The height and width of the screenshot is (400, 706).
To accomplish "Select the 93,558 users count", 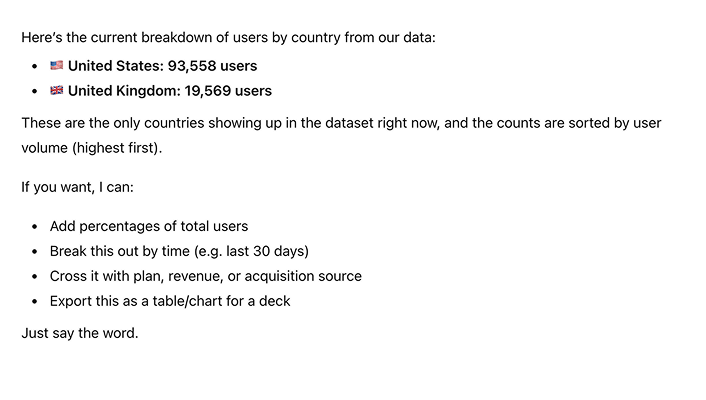I will [211, 66].
